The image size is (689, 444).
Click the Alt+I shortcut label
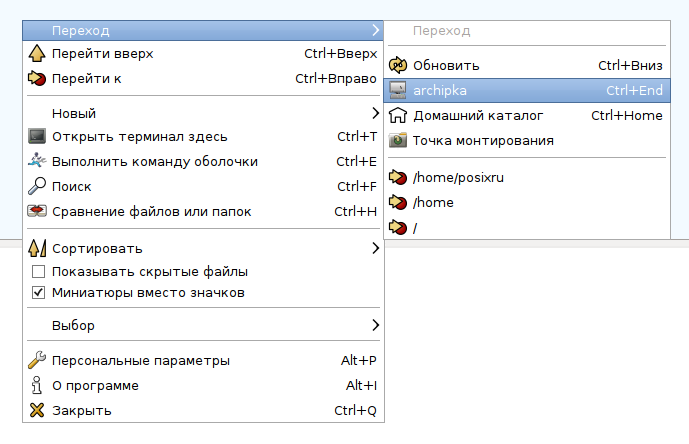(x=361, y=386)
